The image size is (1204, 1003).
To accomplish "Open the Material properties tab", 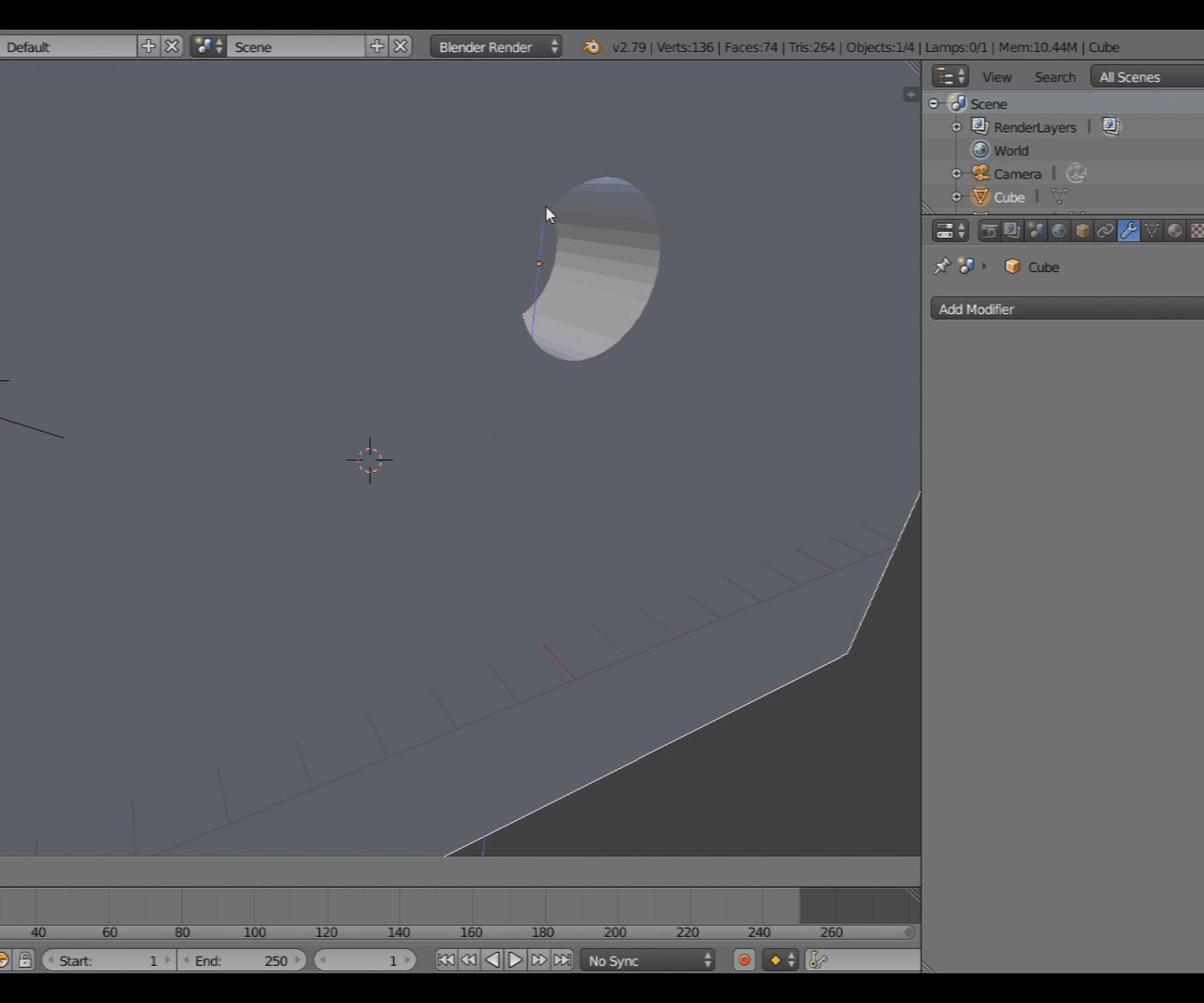I will [x=1174, y=230].
